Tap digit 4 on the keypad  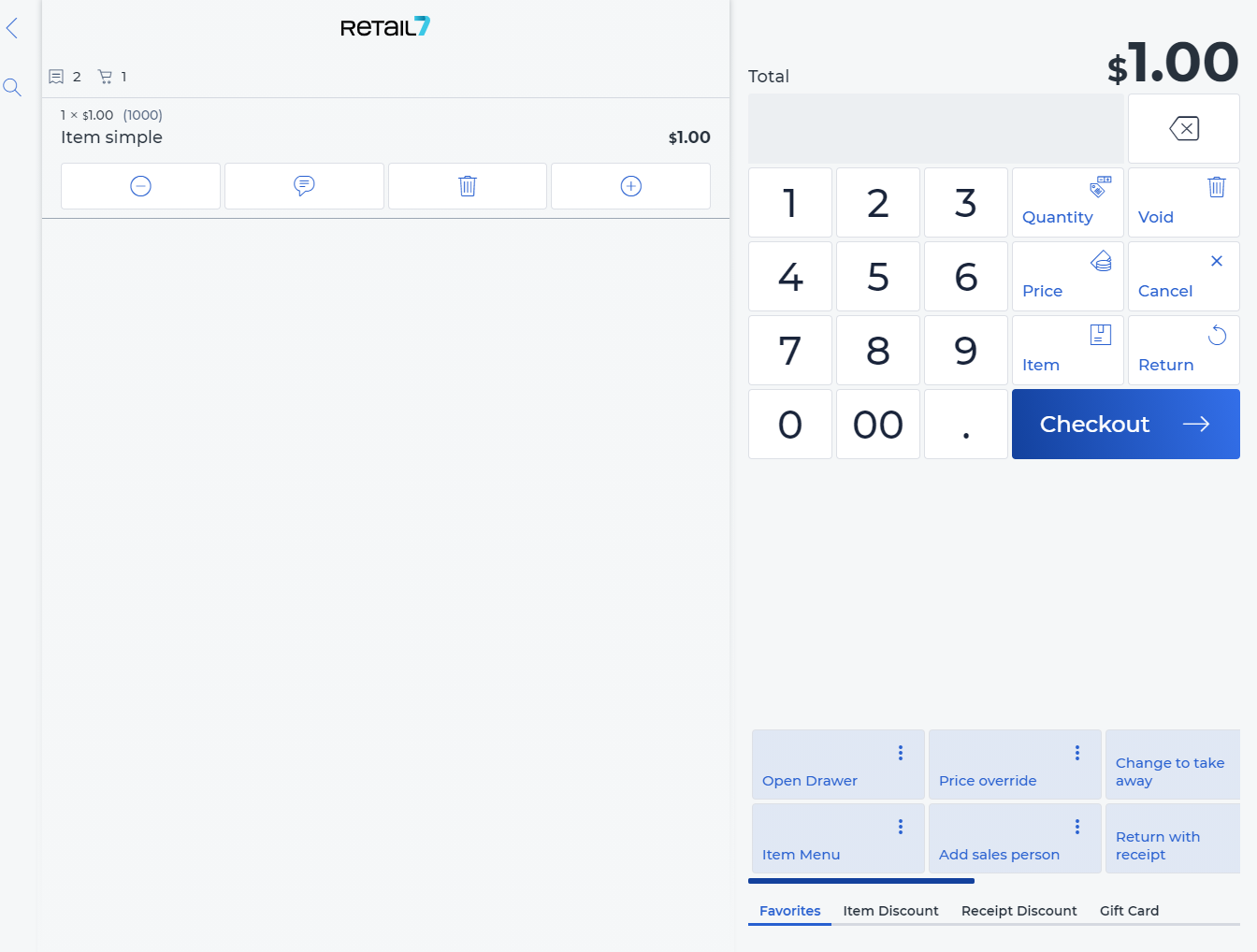pos(790,276)
